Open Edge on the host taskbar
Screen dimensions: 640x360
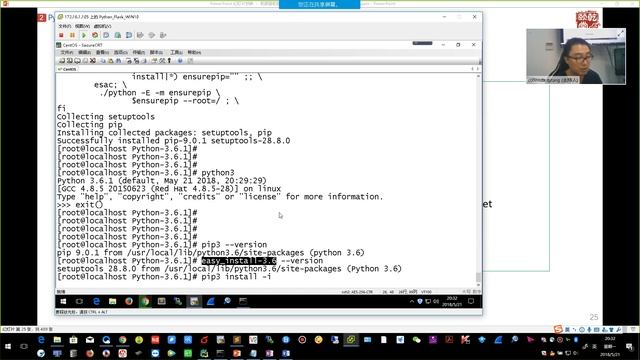41,340
